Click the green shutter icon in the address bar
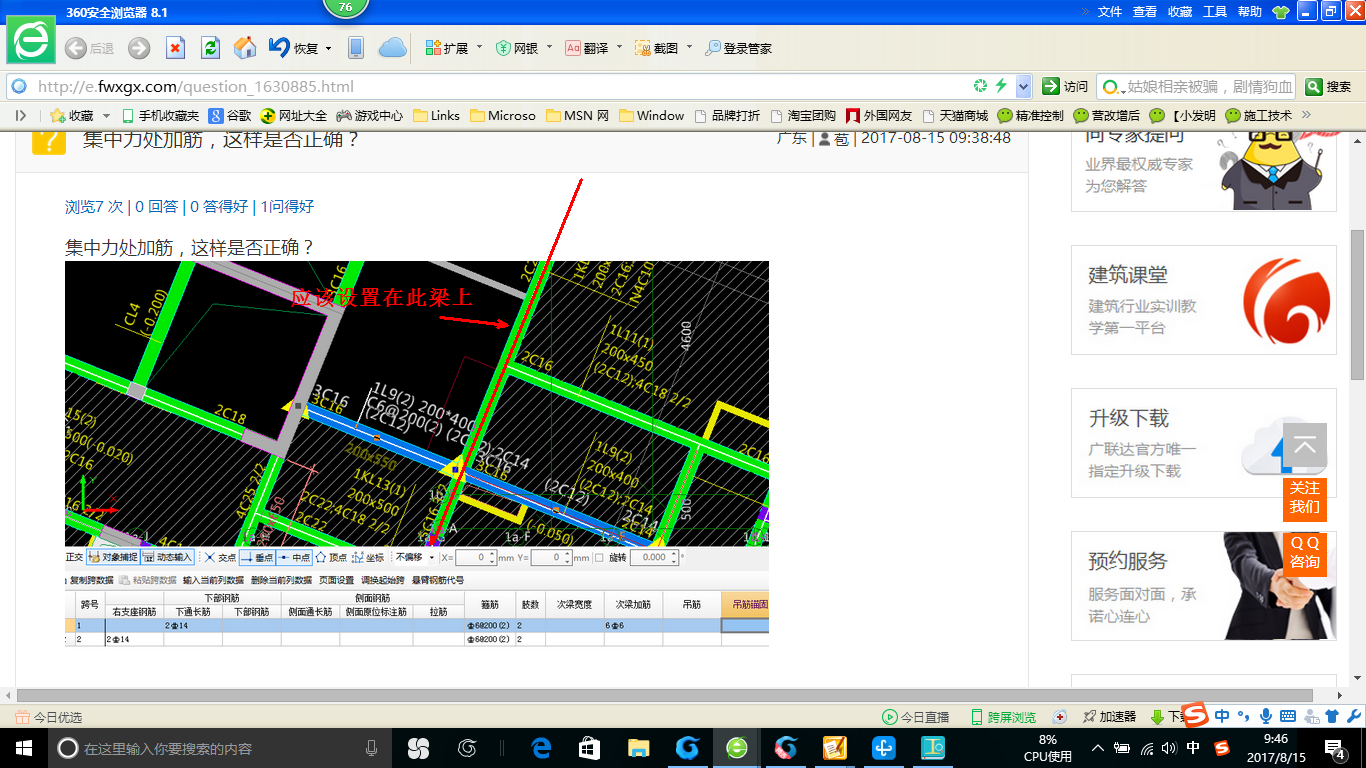This screenshot has height=768, width=1366. [981, 86]
